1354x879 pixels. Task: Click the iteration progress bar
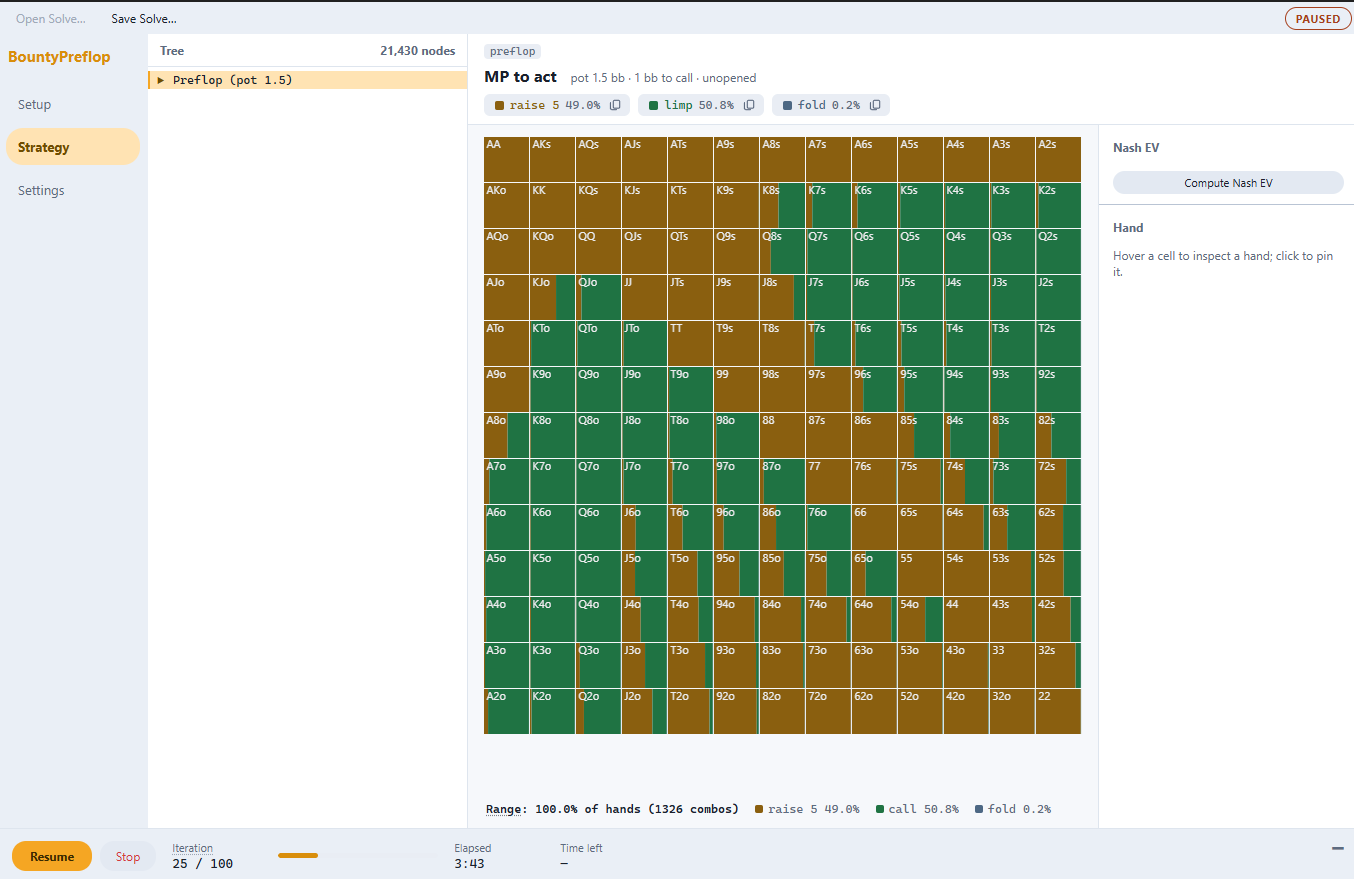click(x=356, y=856)
